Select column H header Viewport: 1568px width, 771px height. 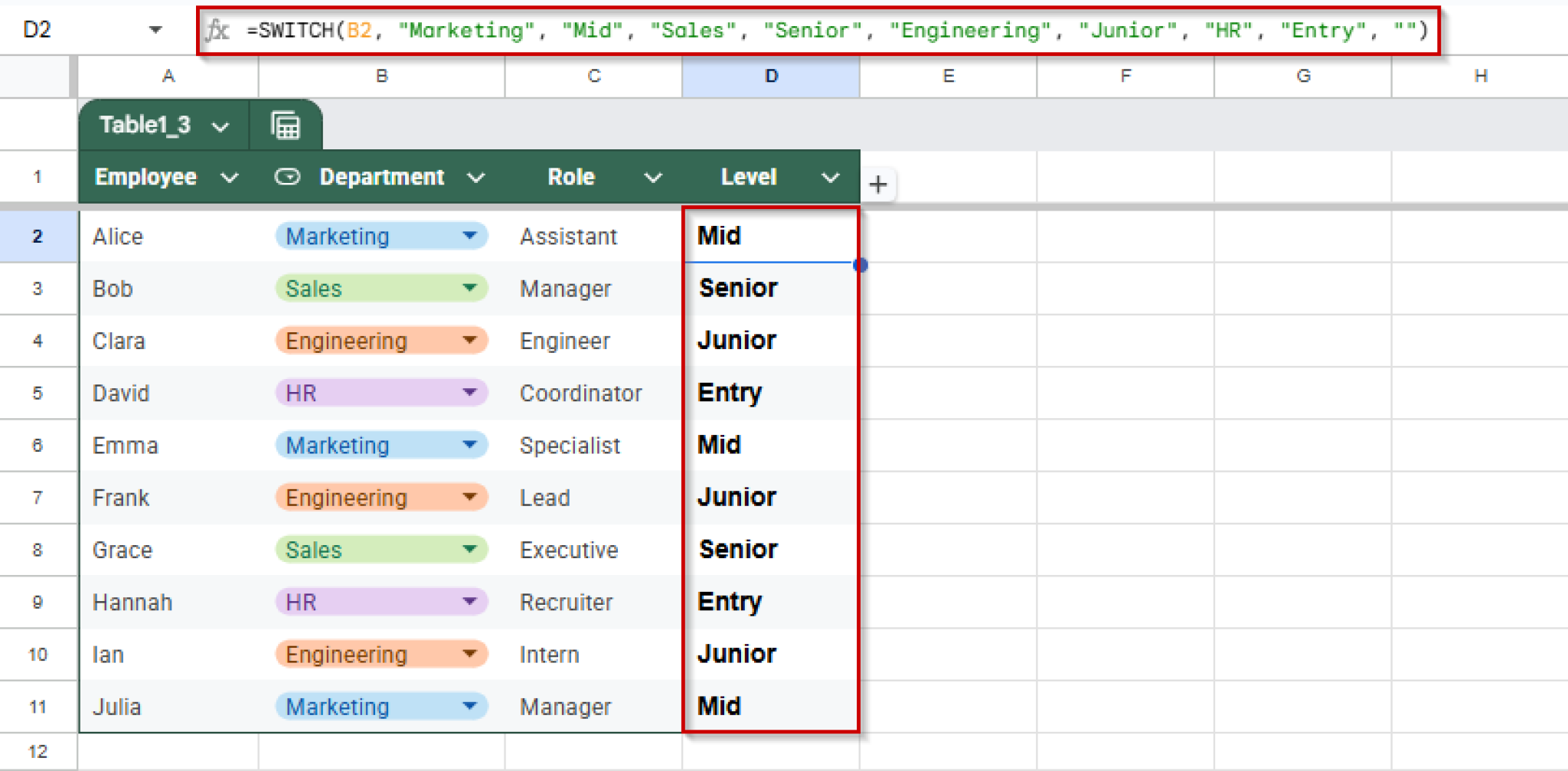tap(1481, 76)
